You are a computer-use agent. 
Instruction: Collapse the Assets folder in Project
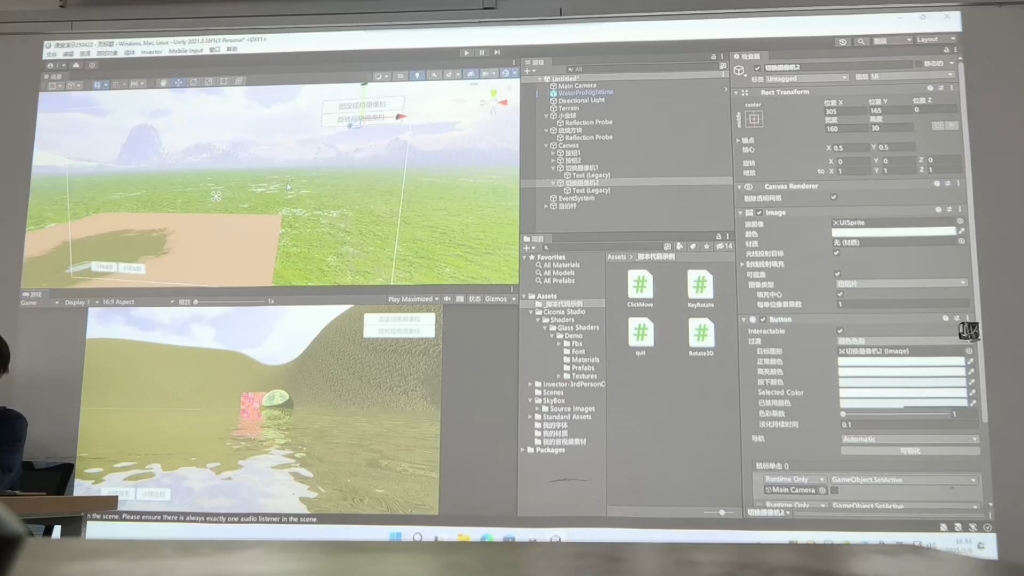click(524, 296)
